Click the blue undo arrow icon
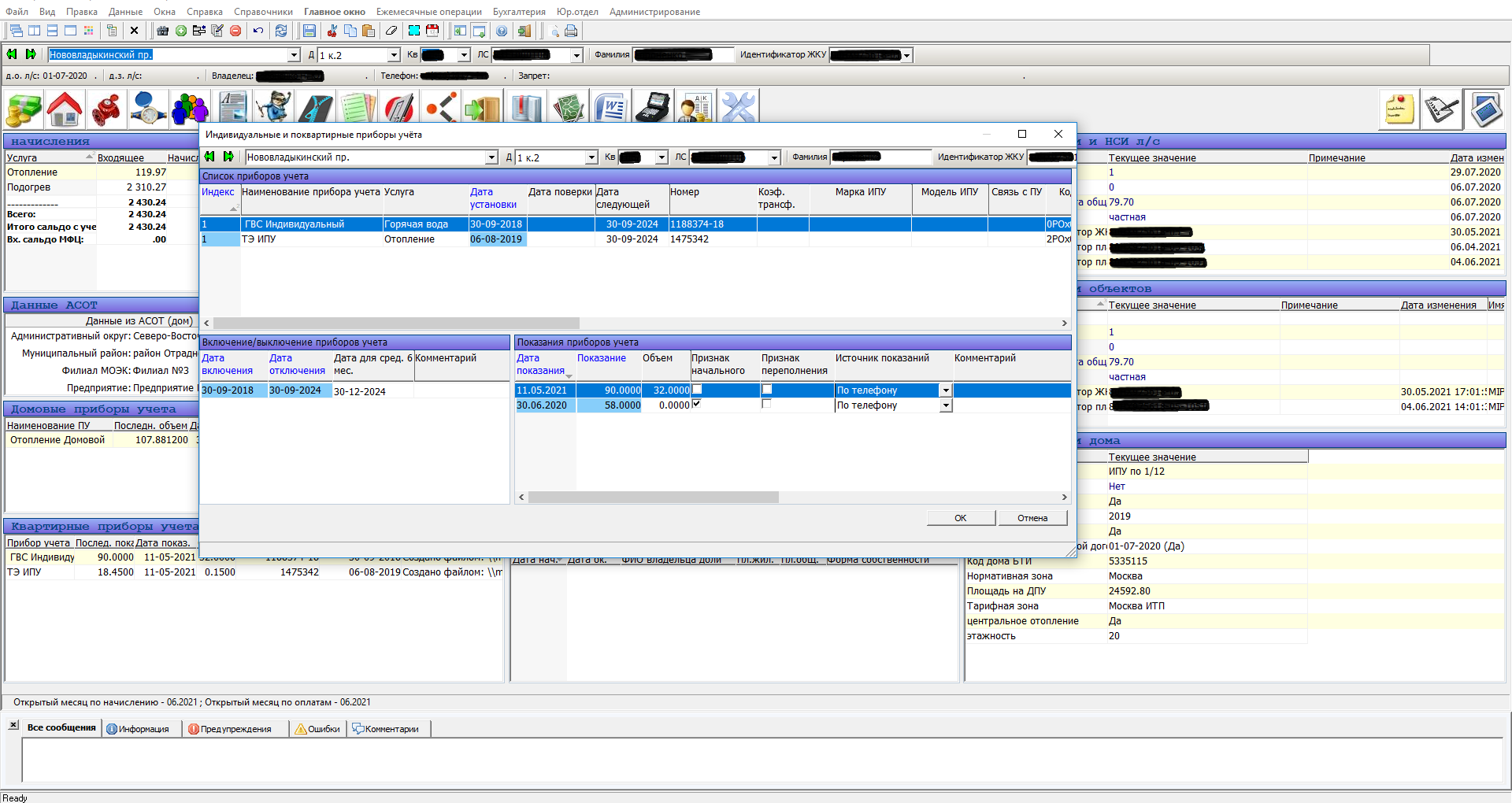 click(258, 31)
